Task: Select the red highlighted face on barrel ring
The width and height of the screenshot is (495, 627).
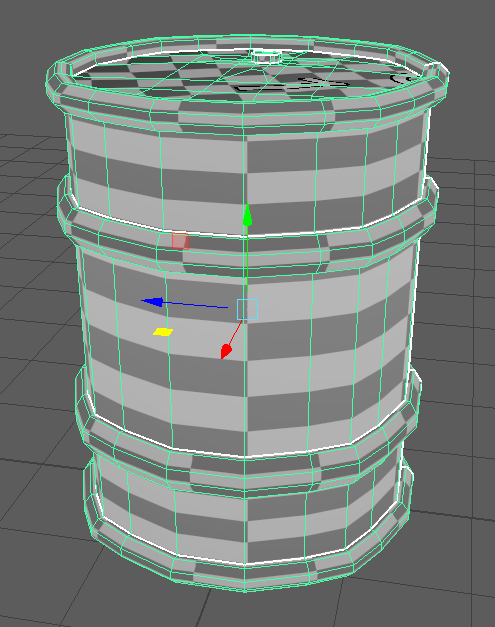Action: click(x=180, y=242)
